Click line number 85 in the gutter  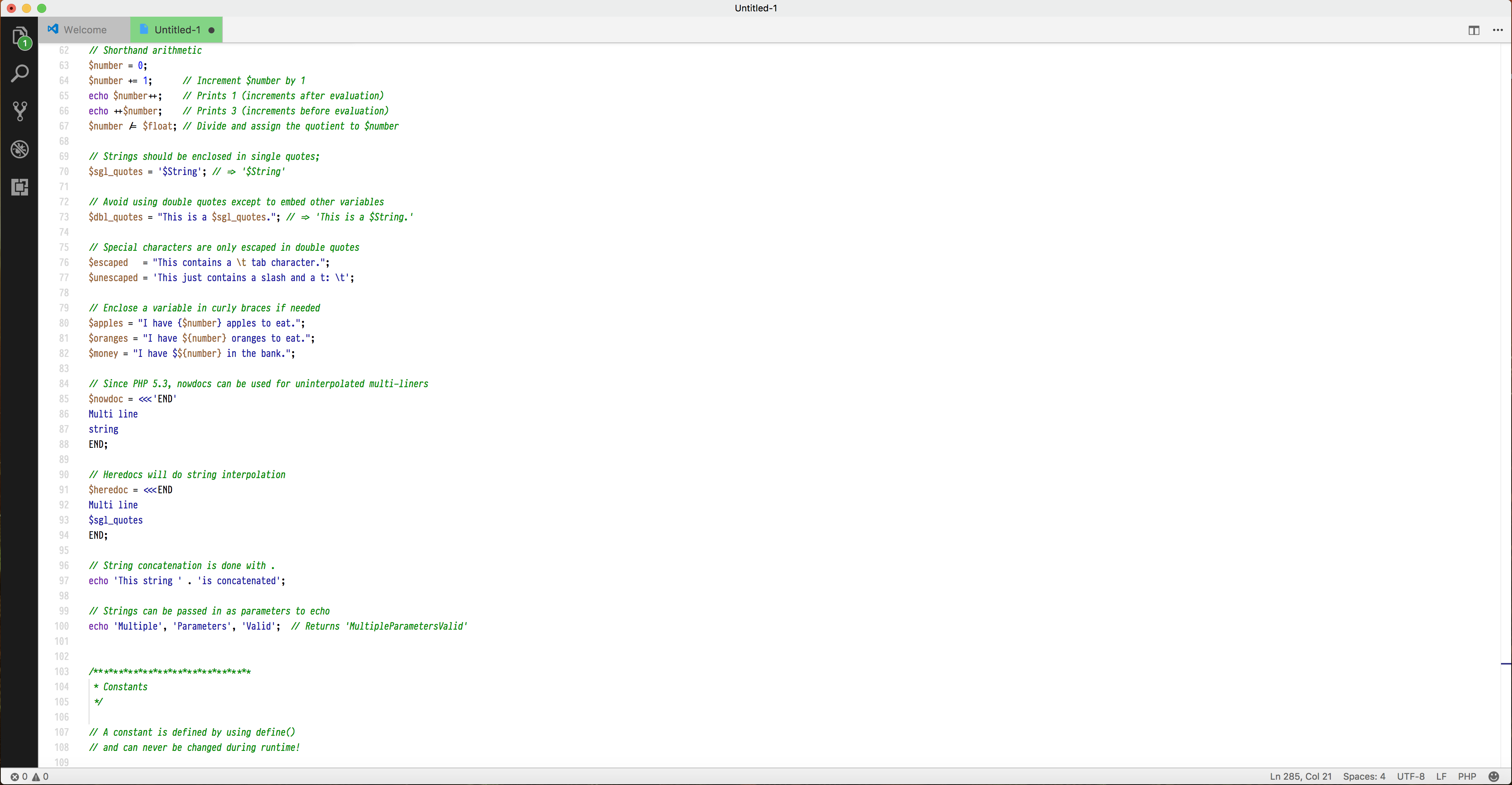tap(64, 399)
